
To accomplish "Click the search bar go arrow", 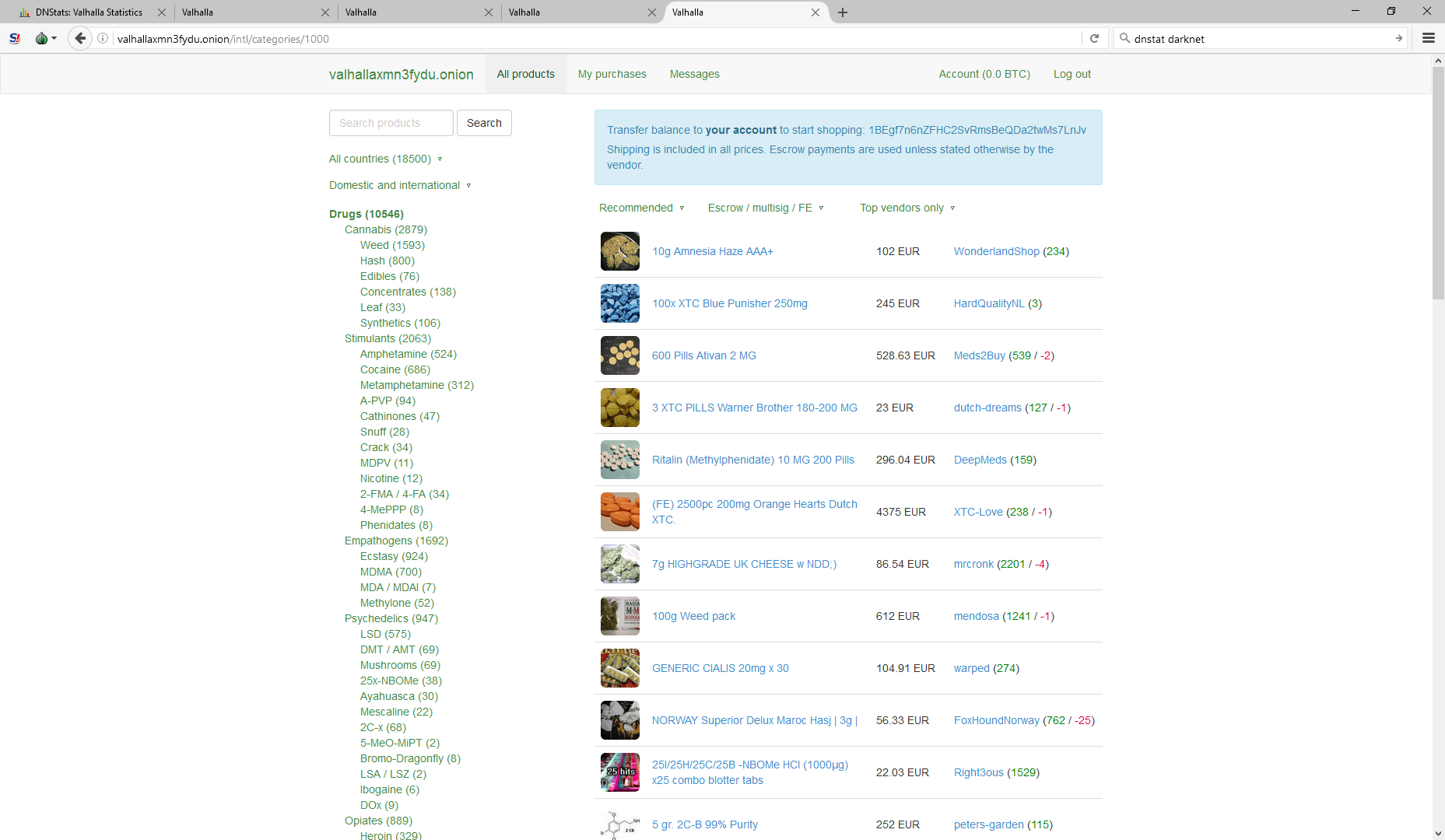I will pos(1399,38).
